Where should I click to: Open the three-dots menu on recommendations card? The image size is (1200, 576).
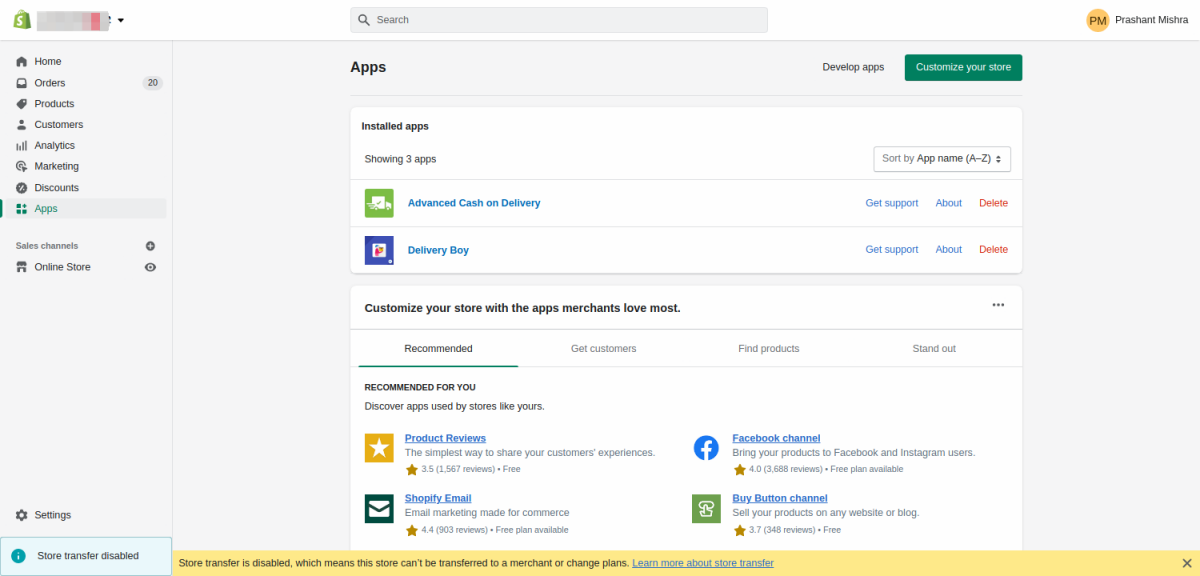(x=998, y=305)
